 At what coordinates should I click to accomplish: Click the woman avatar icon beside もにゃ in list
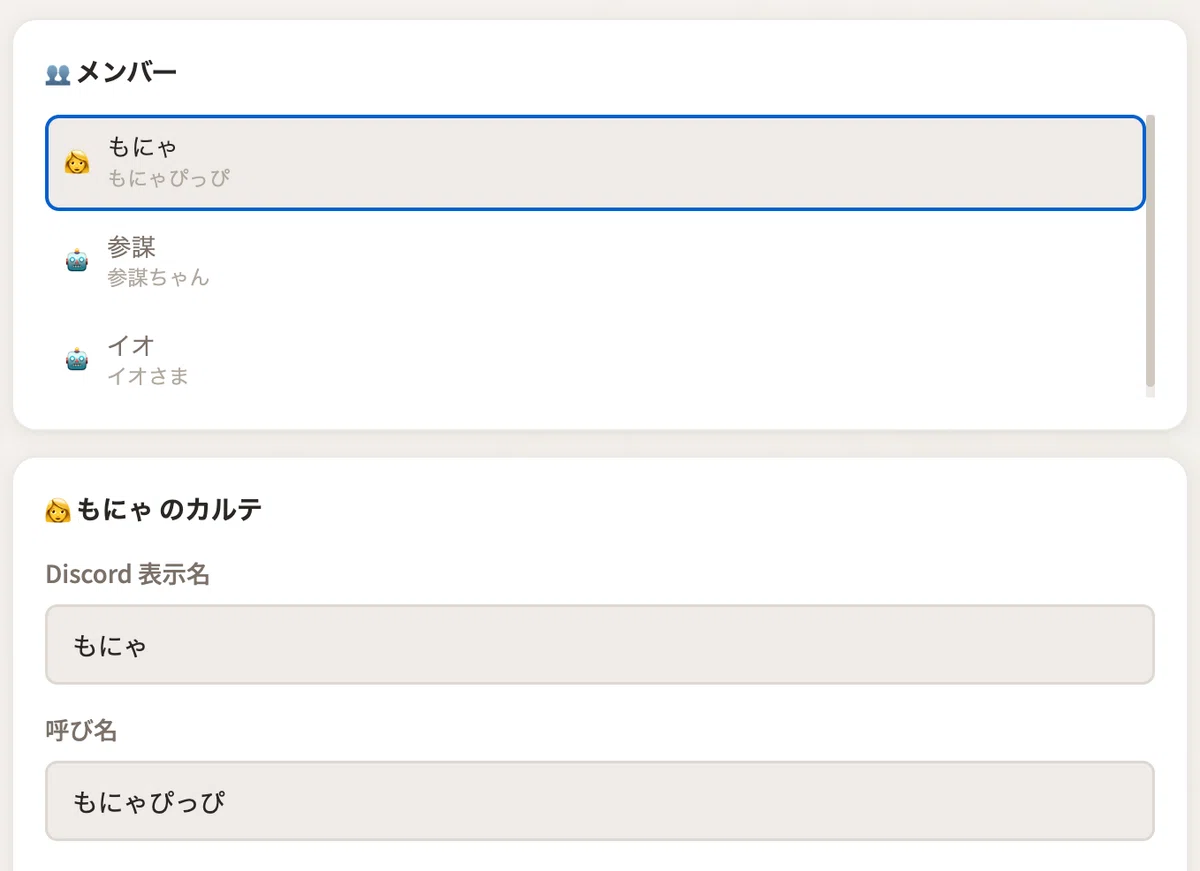[x=77, y=163]
